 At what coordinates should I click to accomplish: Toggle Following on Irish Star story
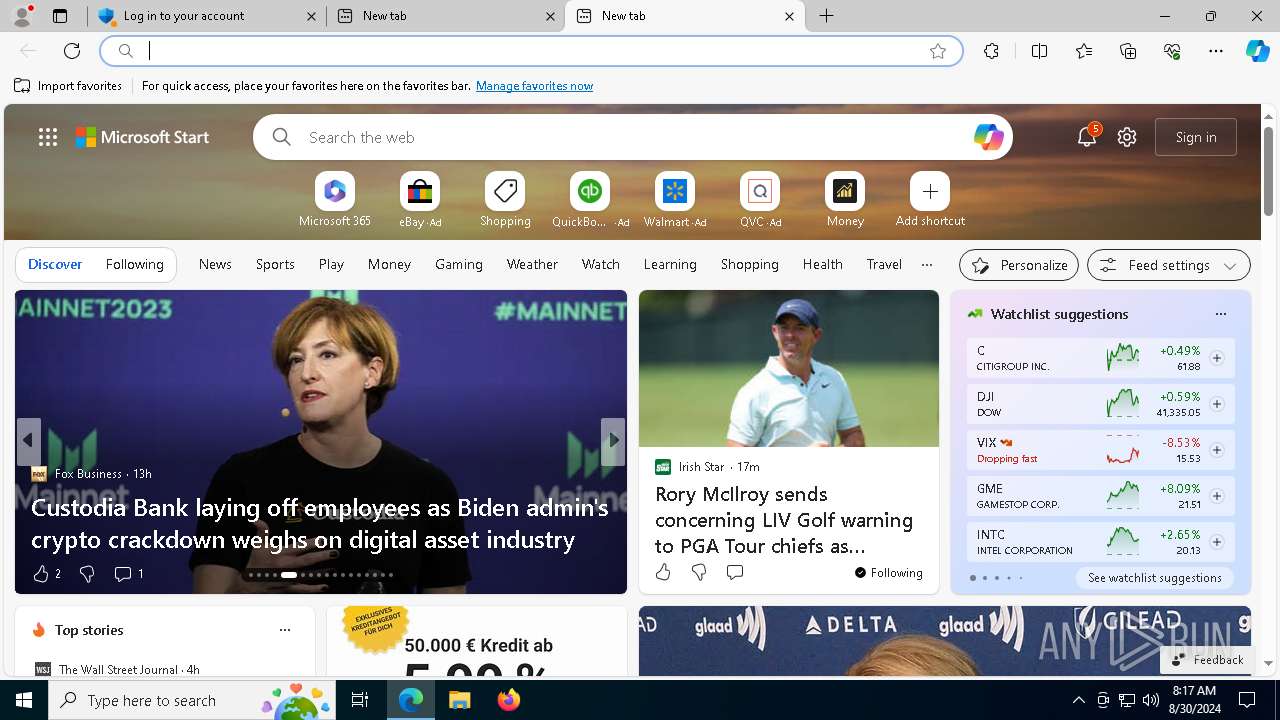coord(889,573)
